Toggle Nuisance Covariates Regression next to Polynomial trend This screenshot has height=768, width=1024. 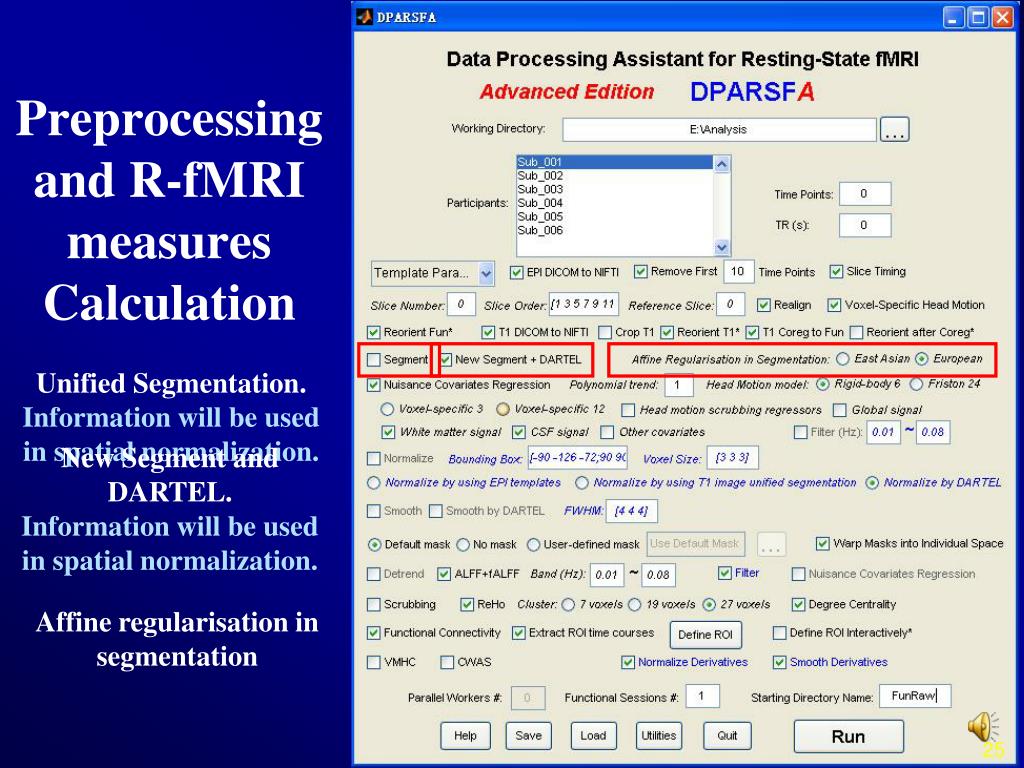click(x=374, y=385)
